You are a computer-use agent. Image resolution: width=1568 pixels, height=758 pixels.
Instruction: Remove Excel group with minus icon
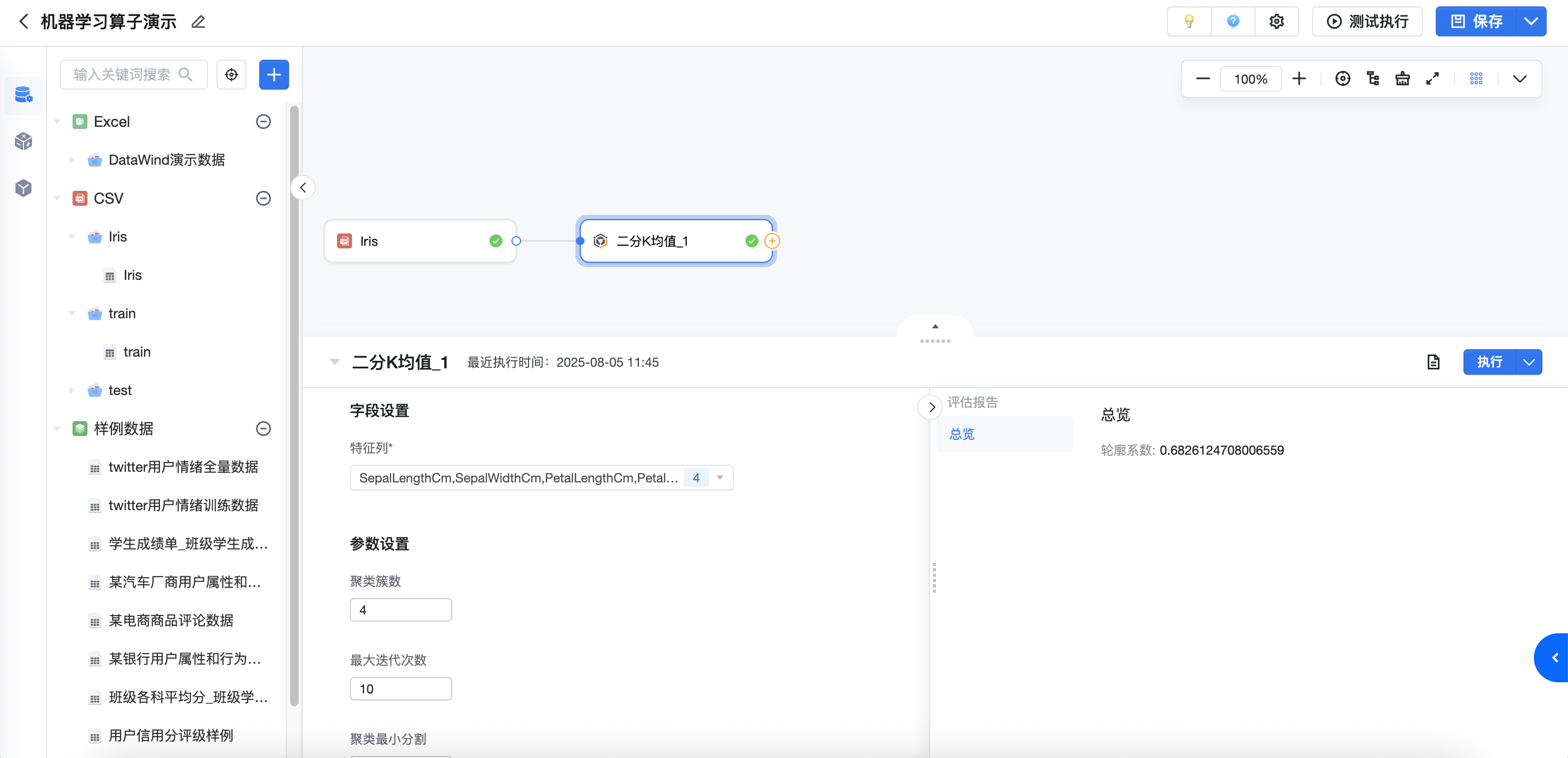coord(263,122)
